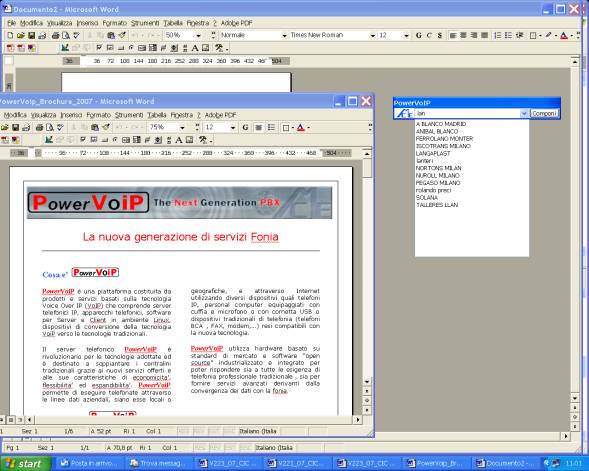This screenshot has height=471, width=589.
Task: Click option button control in Documento2 forms toolbar
Action: [x=131, y=48]
